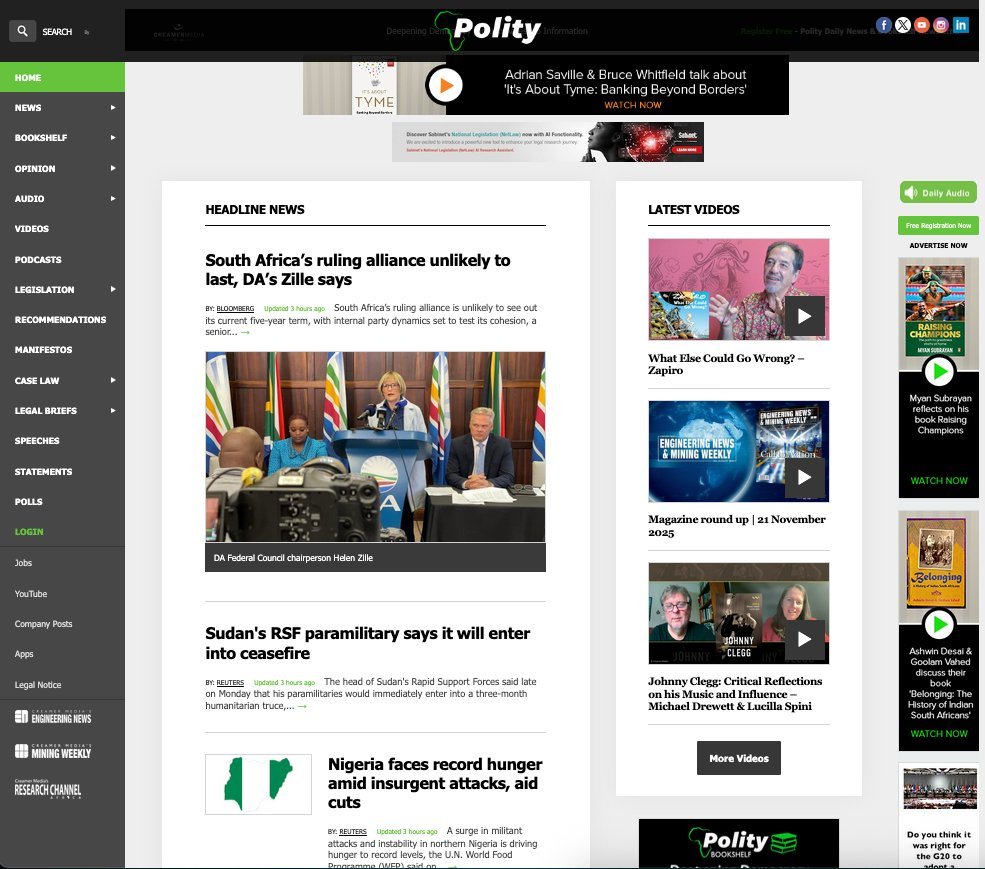Play the Johnny Clegg video
985x869 pixels.
point(804,640)
